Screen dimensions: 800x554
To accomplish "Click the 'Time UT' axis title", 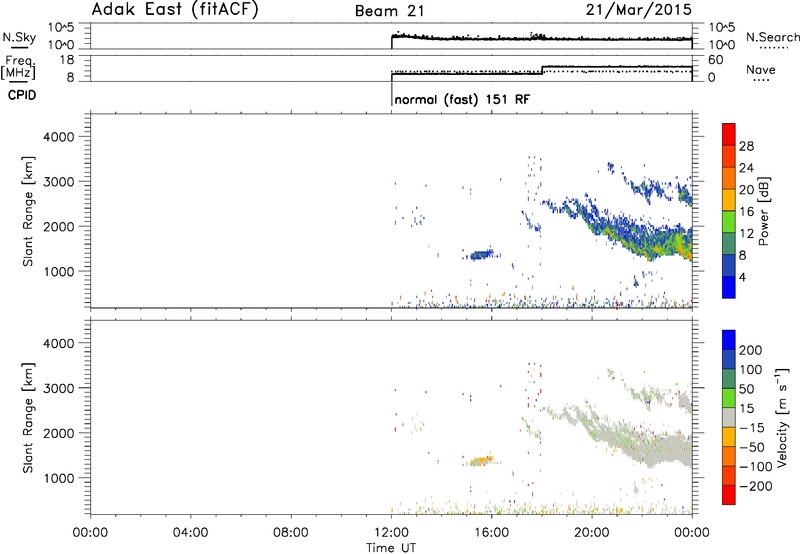I will [391, 548].
